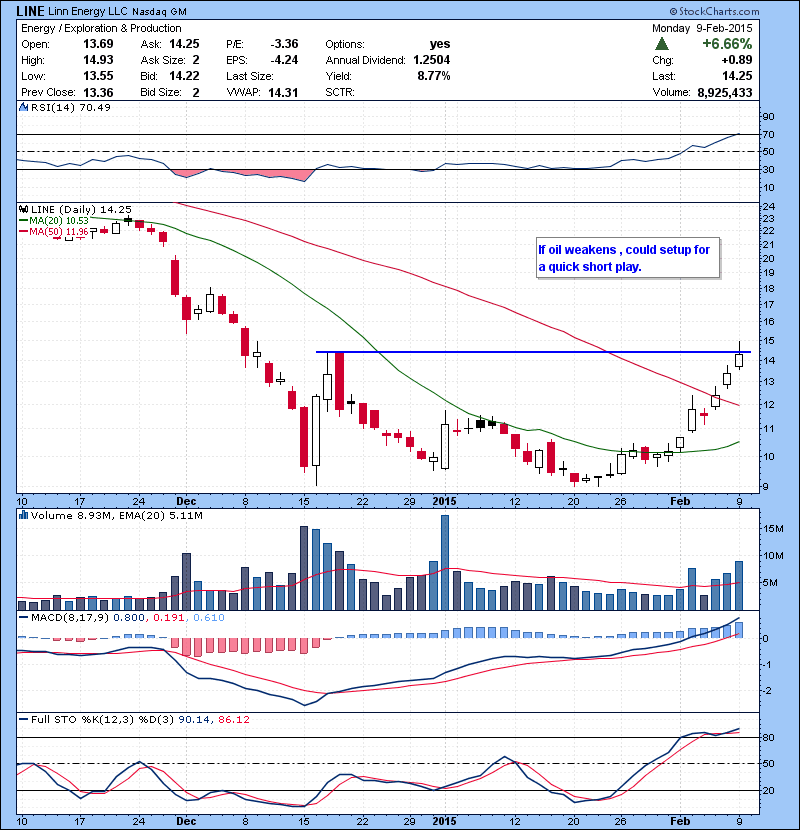Click the tallest volume bar near 2015
The image size is (800, 830).
(x=445, y=563)
